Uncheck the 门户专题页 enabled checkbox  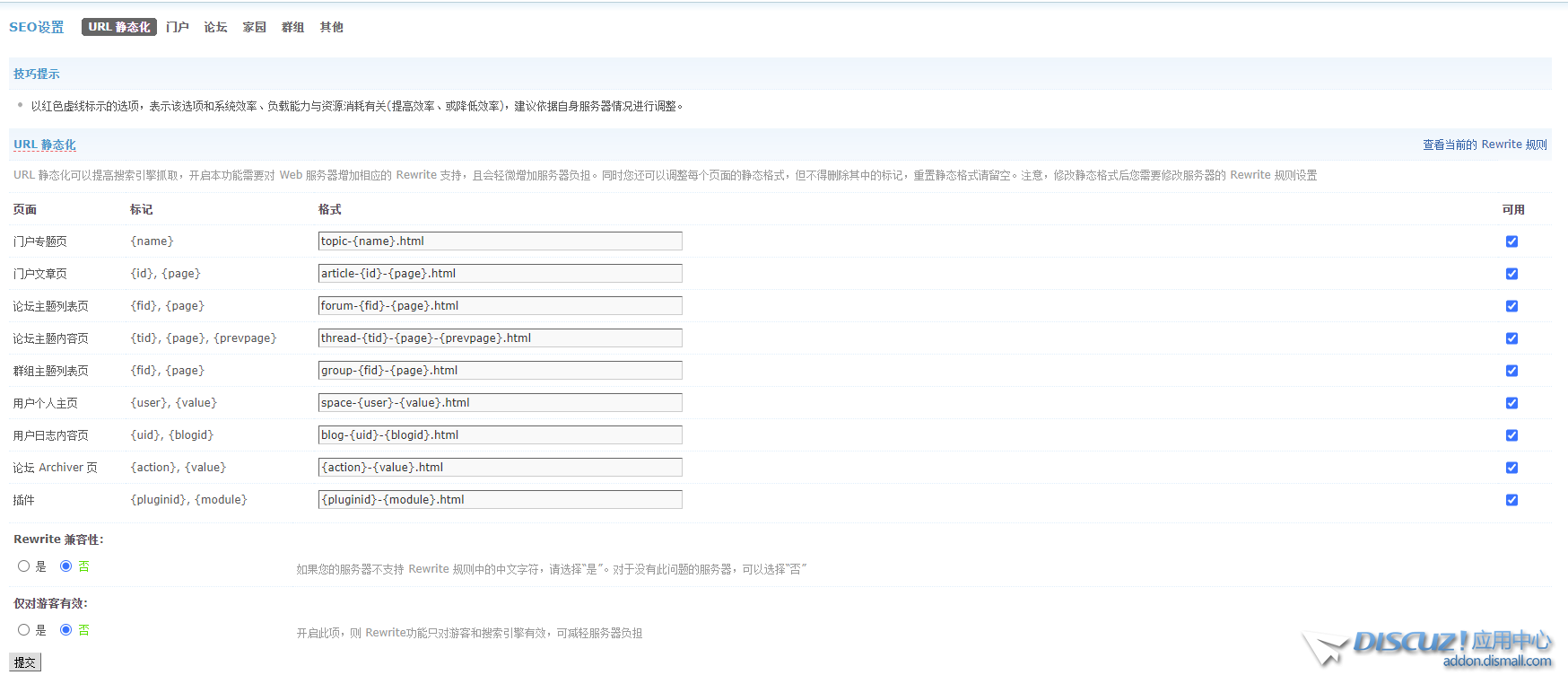click(1511, 241)
